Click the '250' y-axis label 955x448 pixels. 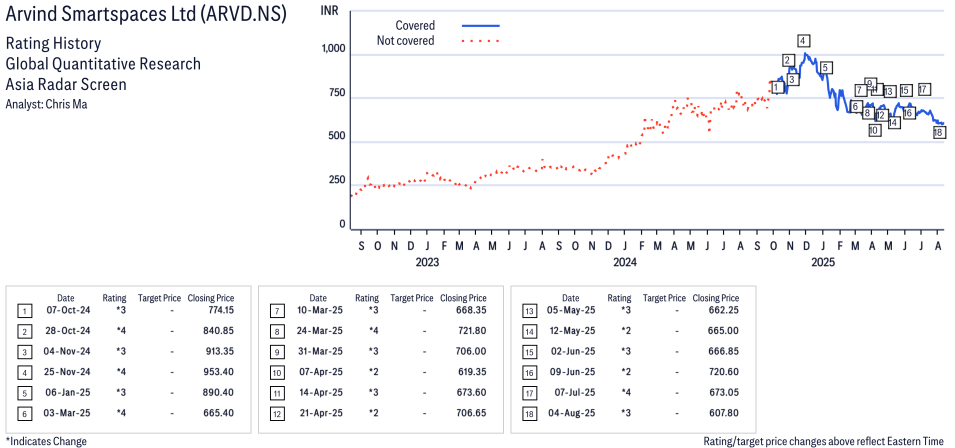337,181
